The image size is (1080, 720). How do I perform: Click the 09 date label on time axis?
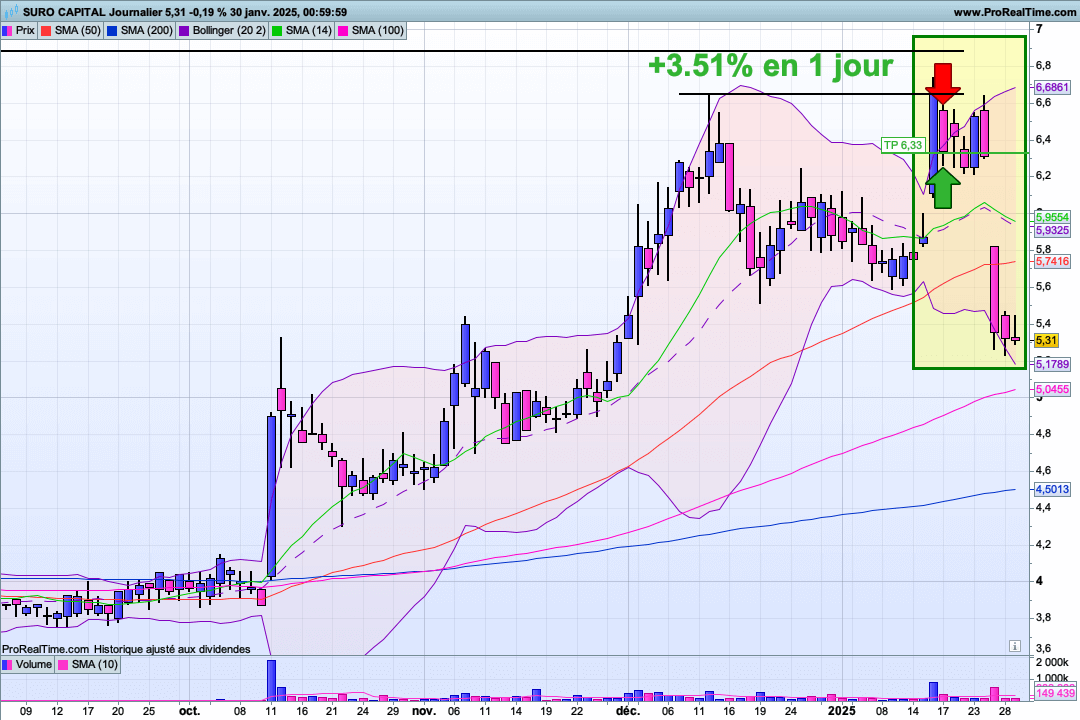pos(26,711)
